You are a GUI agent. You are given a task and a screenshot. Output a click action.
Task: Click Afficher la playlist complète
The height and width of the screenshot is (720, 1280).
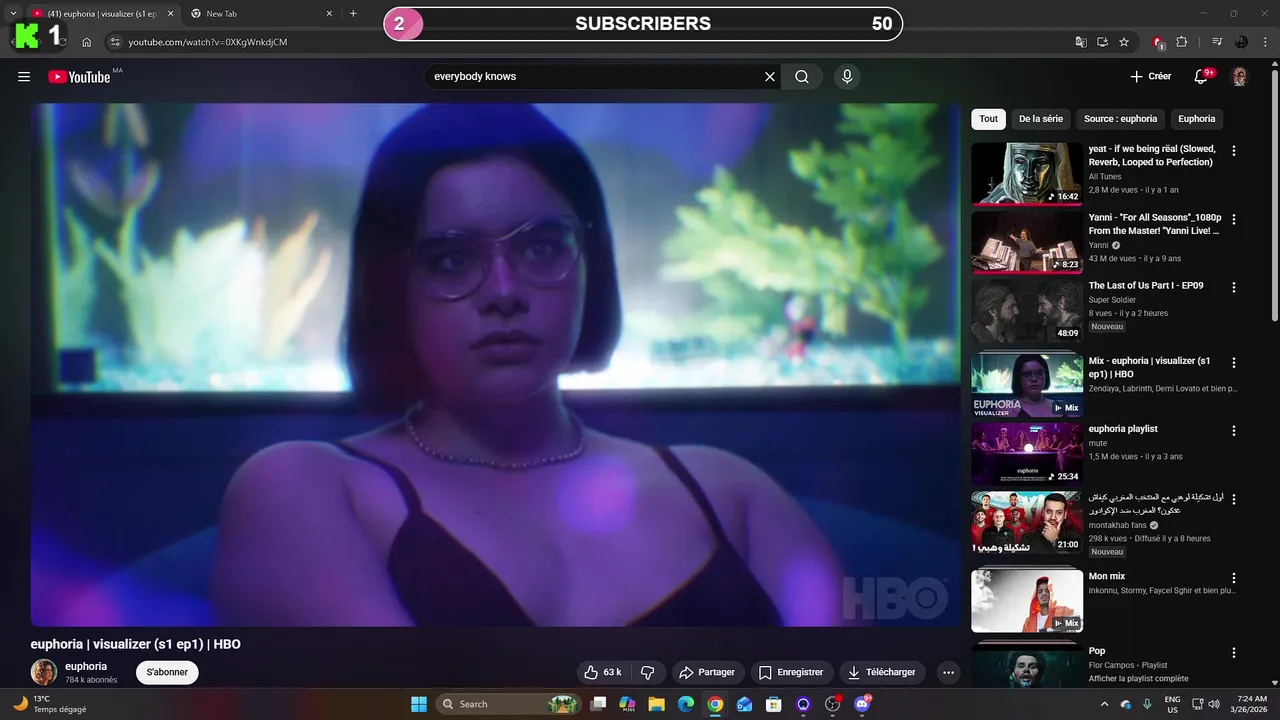[1139, 679]
